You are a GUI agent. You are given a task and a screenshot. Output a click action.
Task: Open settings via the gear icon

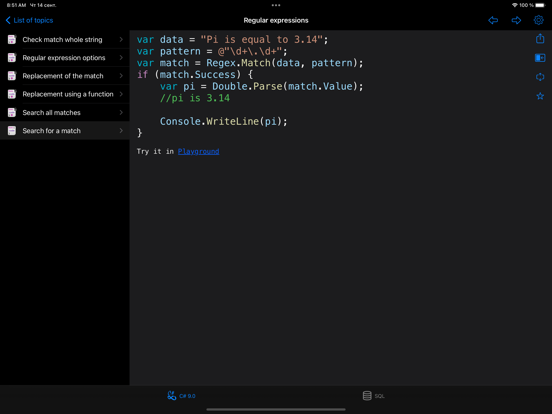(x=539, y=20)
